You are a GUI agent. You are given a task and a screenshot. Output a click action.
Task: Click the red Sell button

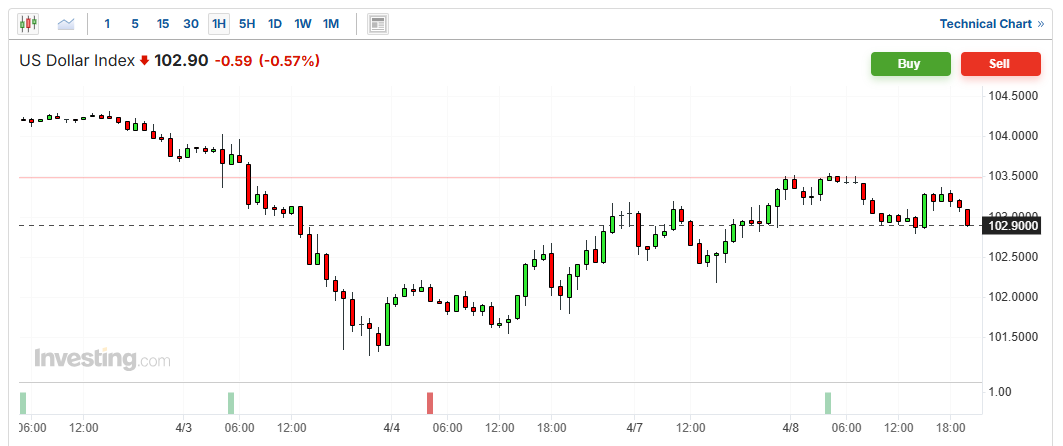coord(1000,64)
